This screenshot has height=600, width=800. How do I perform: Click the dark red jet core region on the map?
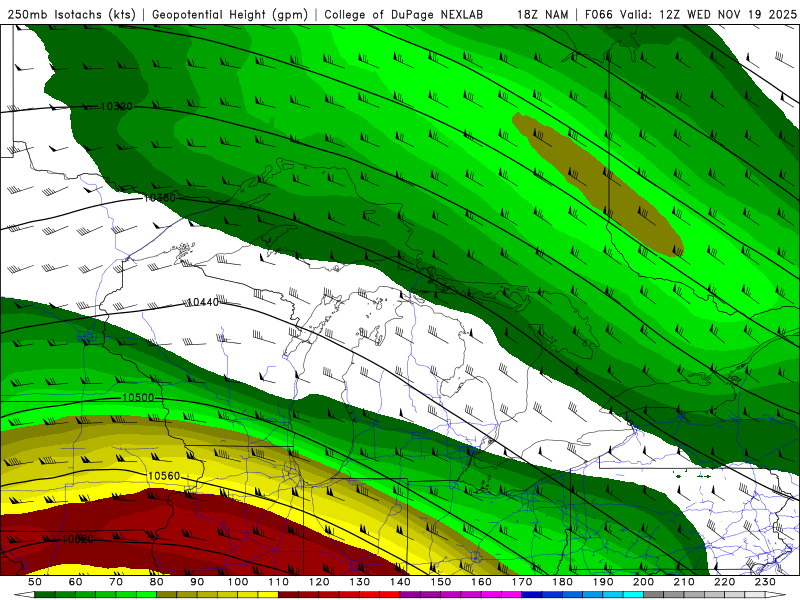[204, 533]
